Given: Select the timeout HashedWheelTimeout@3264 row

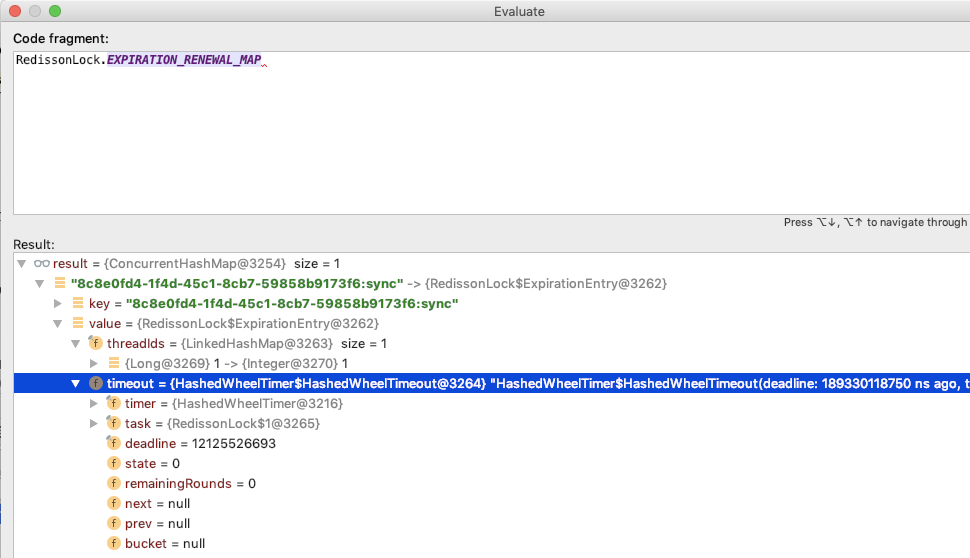Looking at the screenshot, I should pyautogui.click(x=492, y=384).
